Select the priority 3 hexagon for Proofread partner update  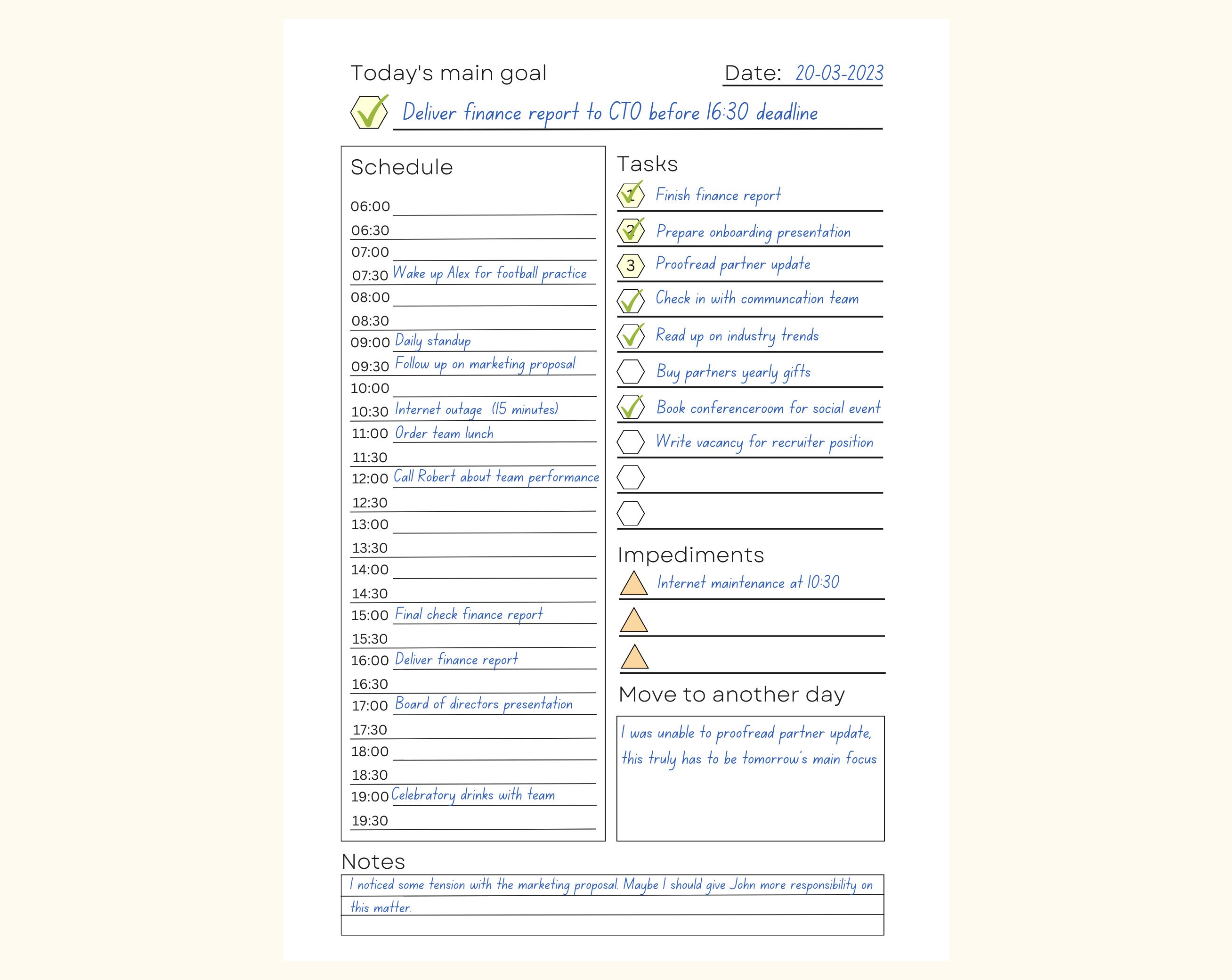(x=630, y=265)
